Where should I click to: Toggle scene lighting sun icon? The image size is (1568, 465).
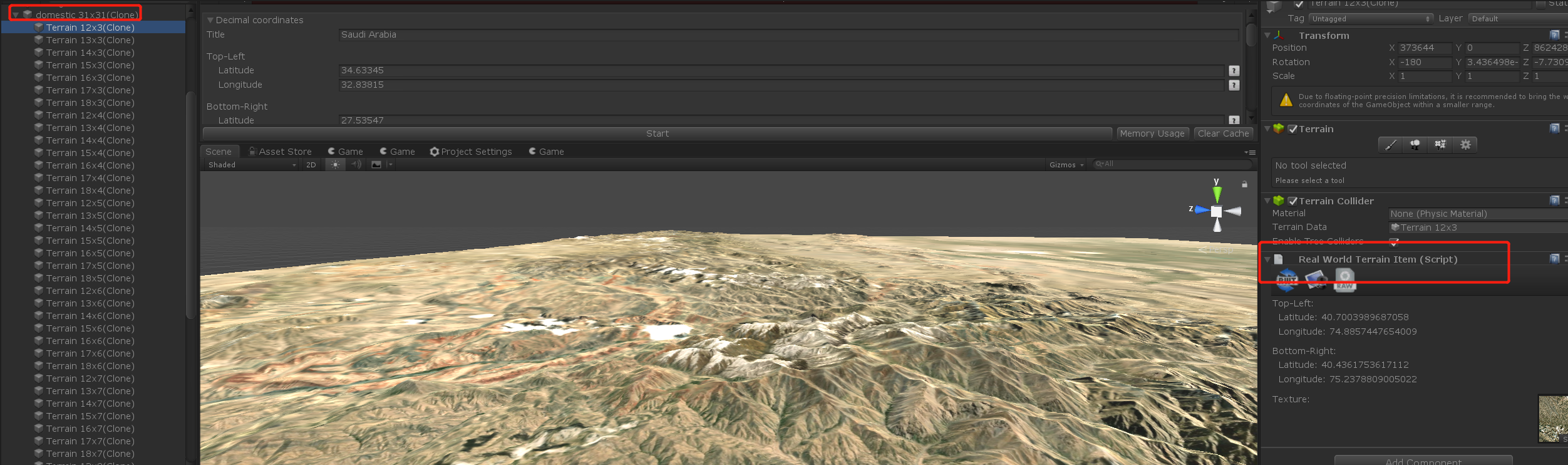pos(335,165)
